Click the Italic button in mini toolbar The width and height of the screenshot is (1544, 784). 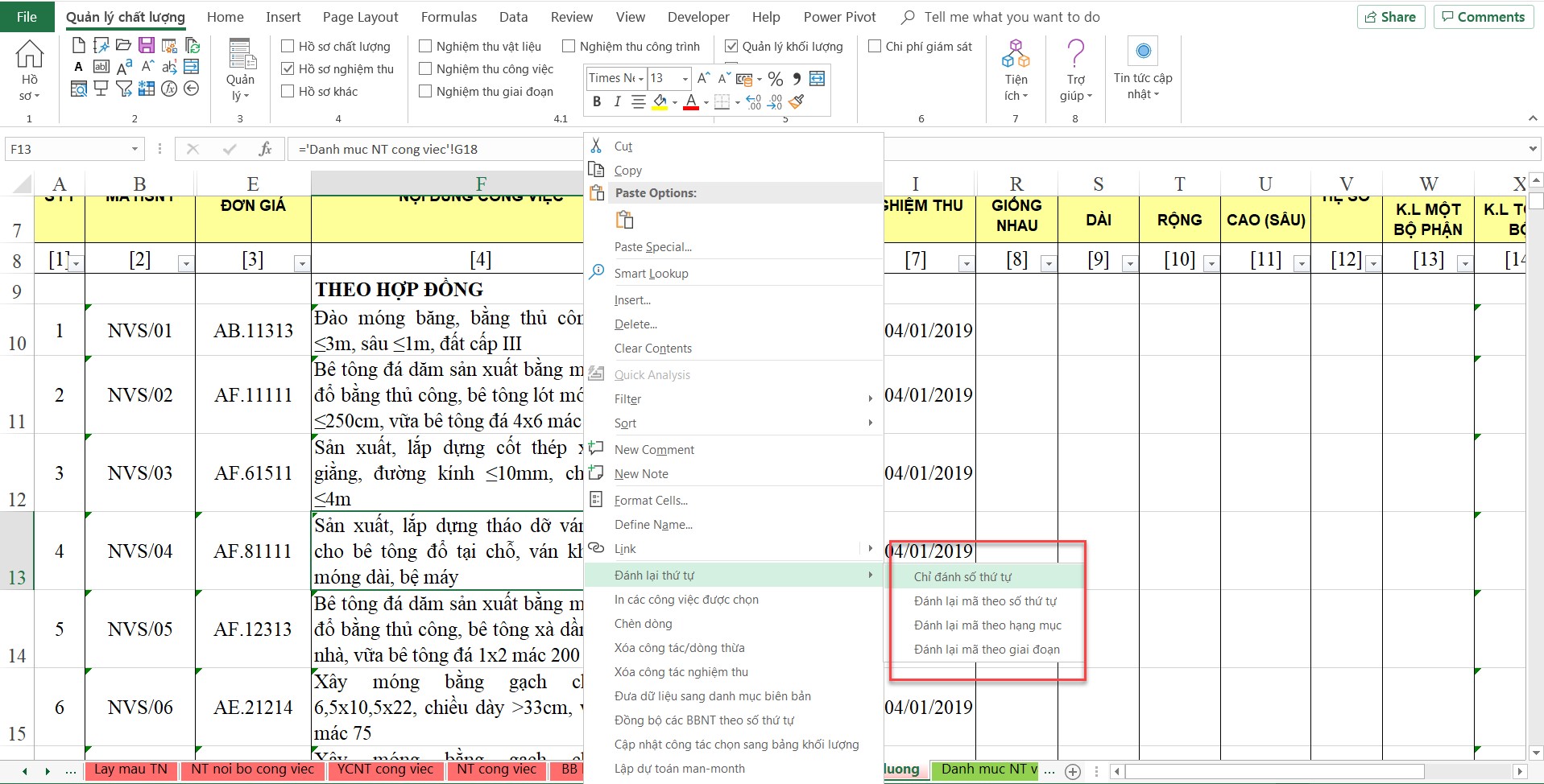click(617, 101)
